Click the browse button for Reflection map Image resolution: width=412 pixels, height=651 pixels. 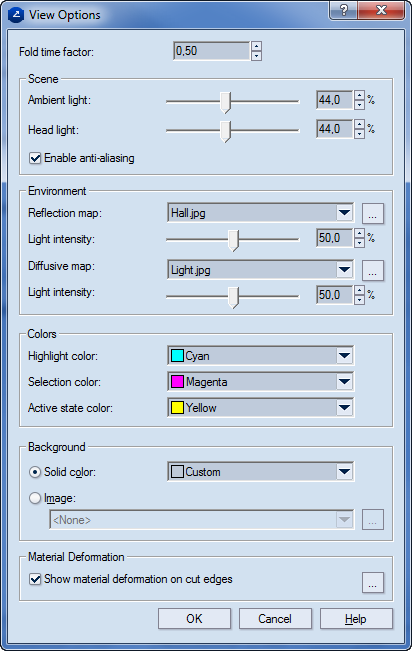coord(373,213)
